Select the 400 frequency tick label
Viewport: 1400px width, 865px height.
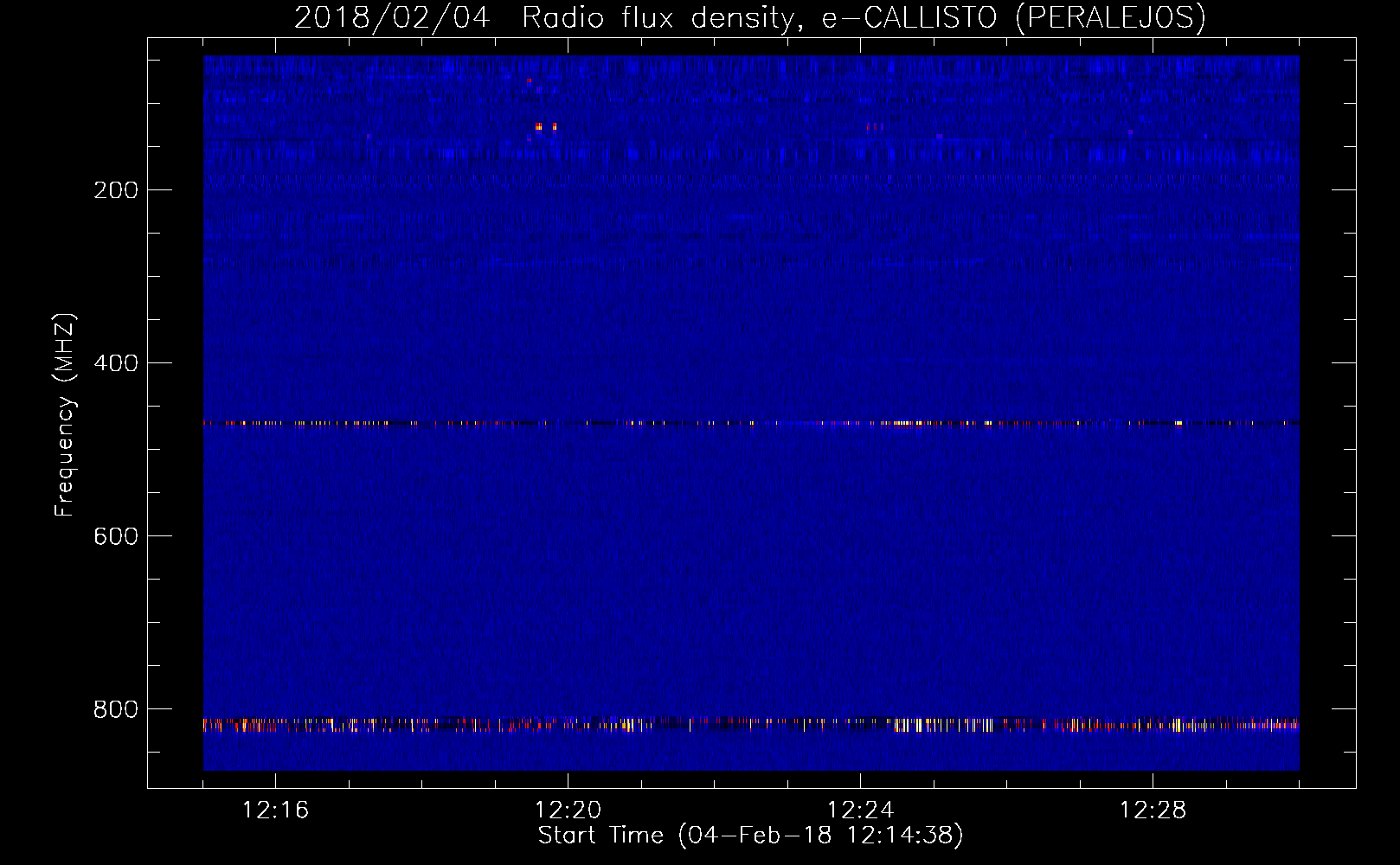[115, 363]
